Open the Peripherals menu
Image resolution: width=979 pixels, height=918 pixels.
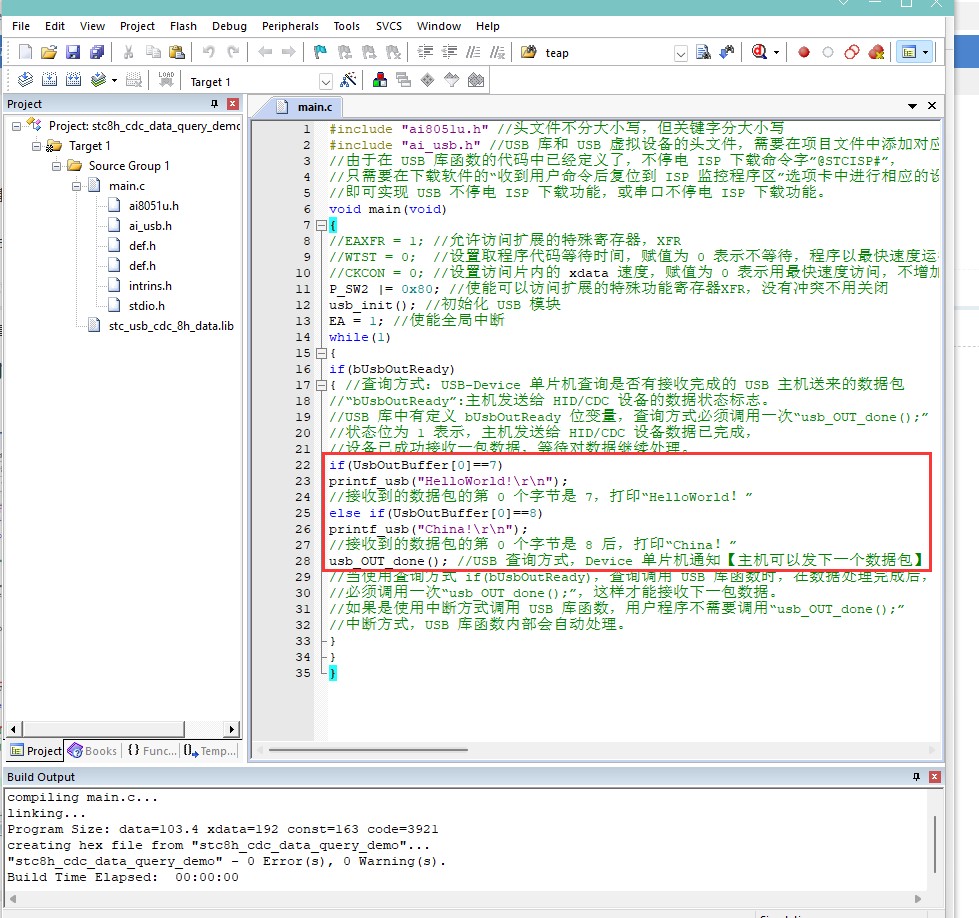click(x=290, y=26)
